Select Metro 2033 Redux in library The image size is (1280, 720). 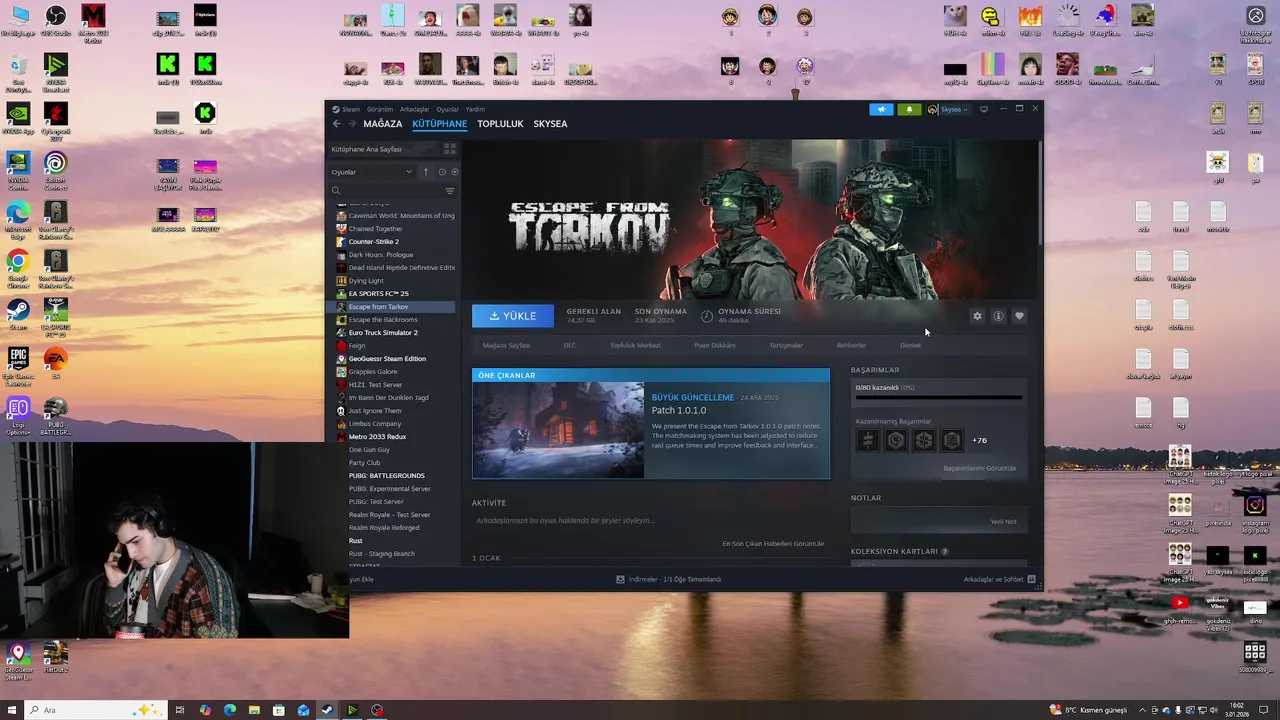click(377, 437)
